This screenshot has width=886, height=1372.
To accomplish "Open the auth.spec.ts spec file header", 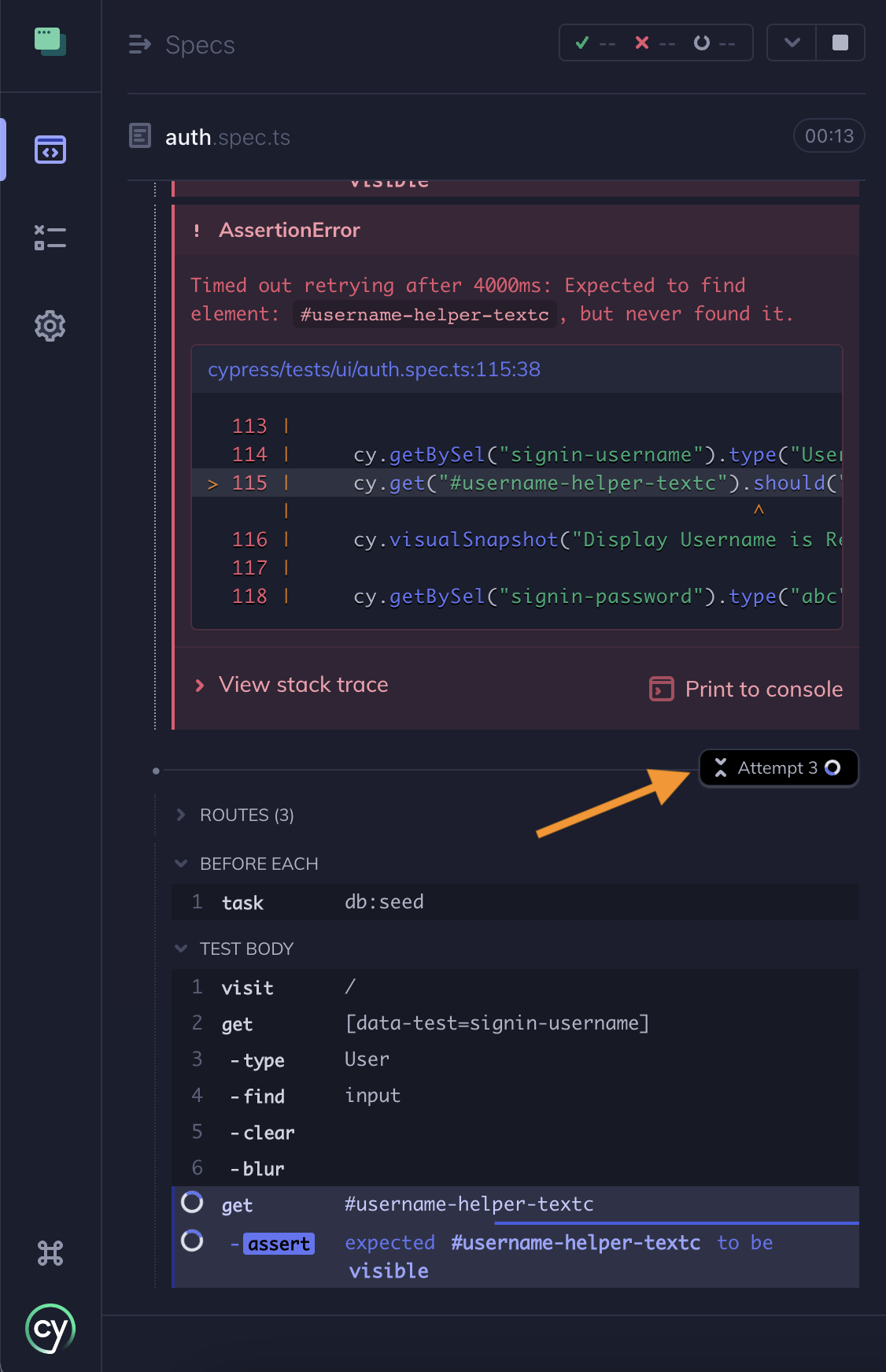I will point(227,138).
